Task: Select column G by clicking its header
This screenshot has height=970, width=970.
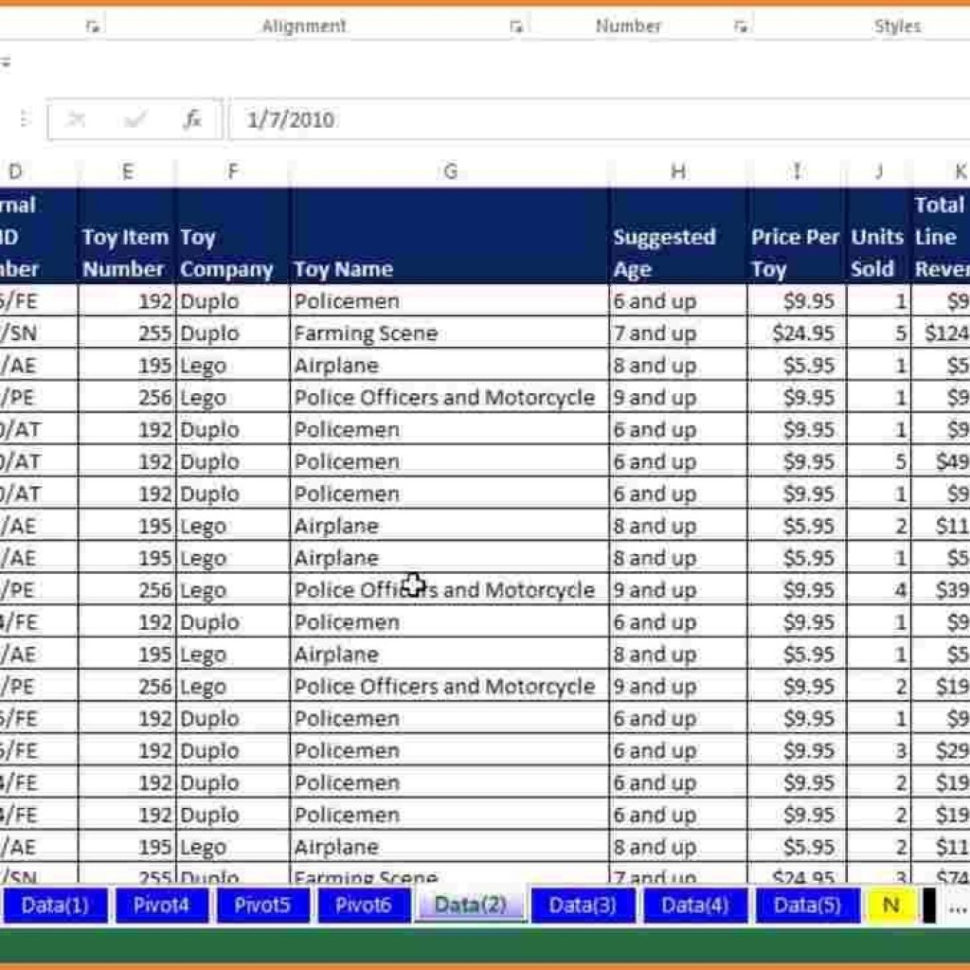Action: tap(451, 171)
